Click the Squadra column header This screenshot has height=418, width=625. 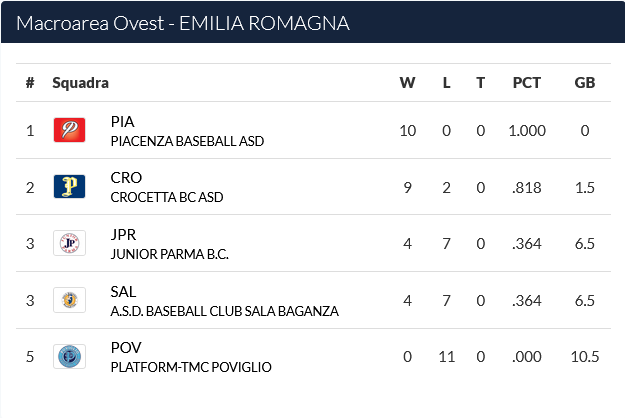coord(81,83)
